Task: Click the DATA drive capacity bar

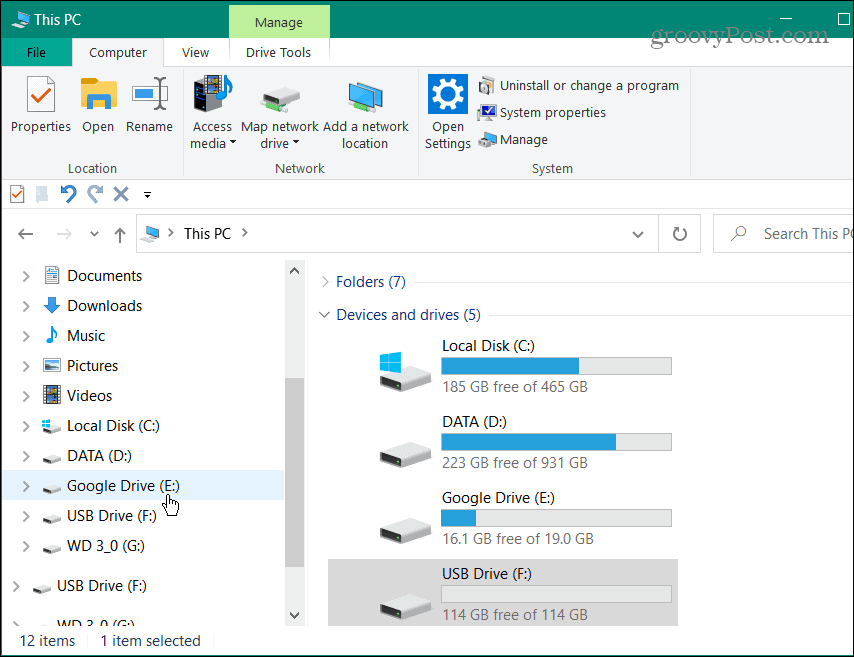Action: coord(556,441)
